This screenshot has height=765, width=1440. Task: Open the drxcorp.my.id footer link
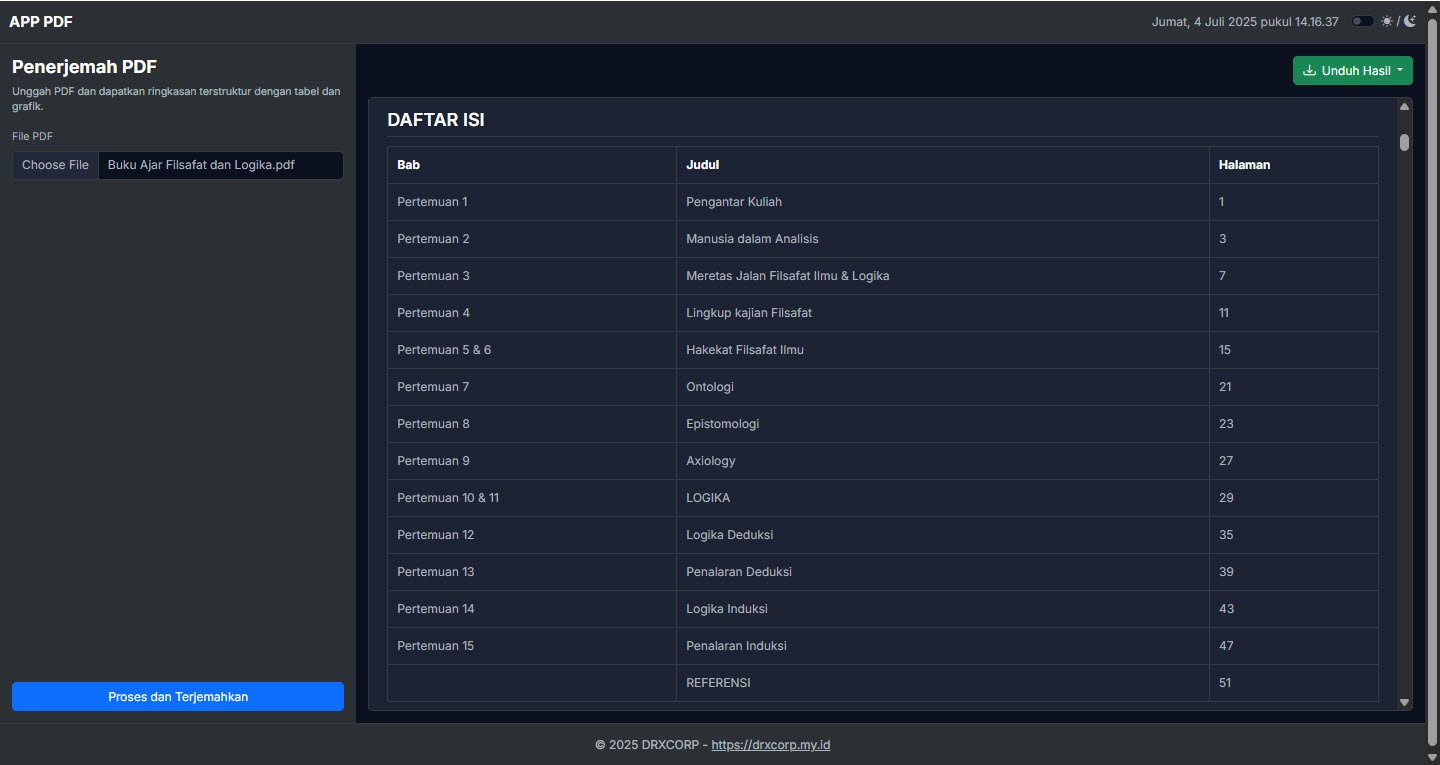771,745
